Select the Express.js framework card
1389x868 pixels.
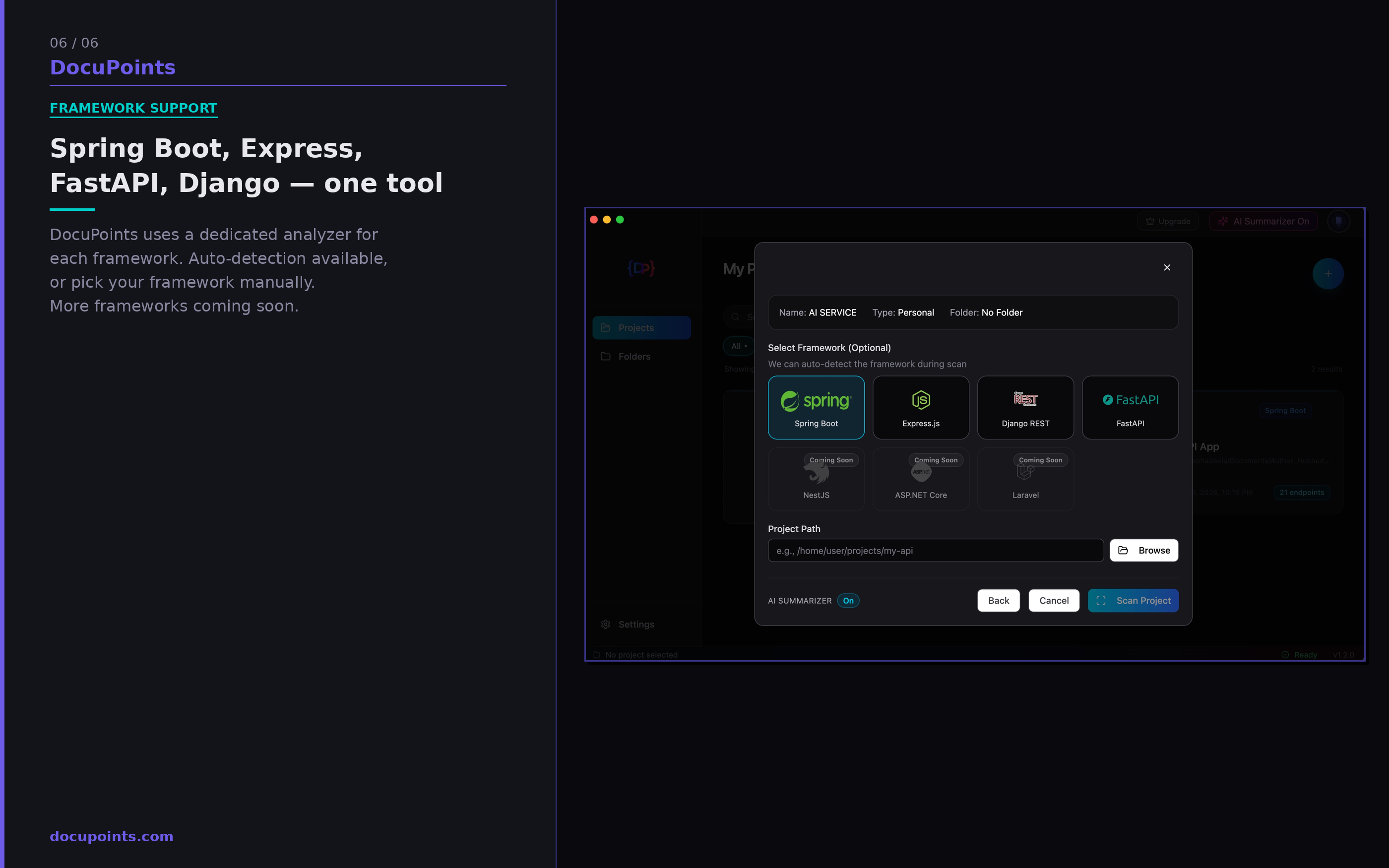(921, 408)
